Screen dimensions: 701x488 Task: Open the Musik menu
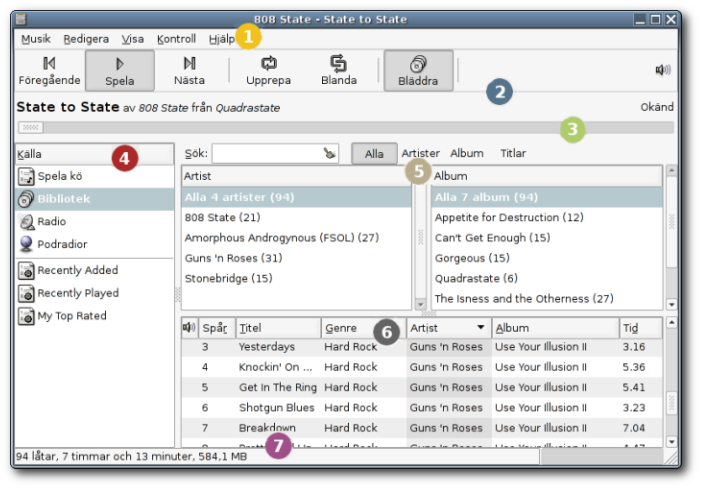point(36,39)
